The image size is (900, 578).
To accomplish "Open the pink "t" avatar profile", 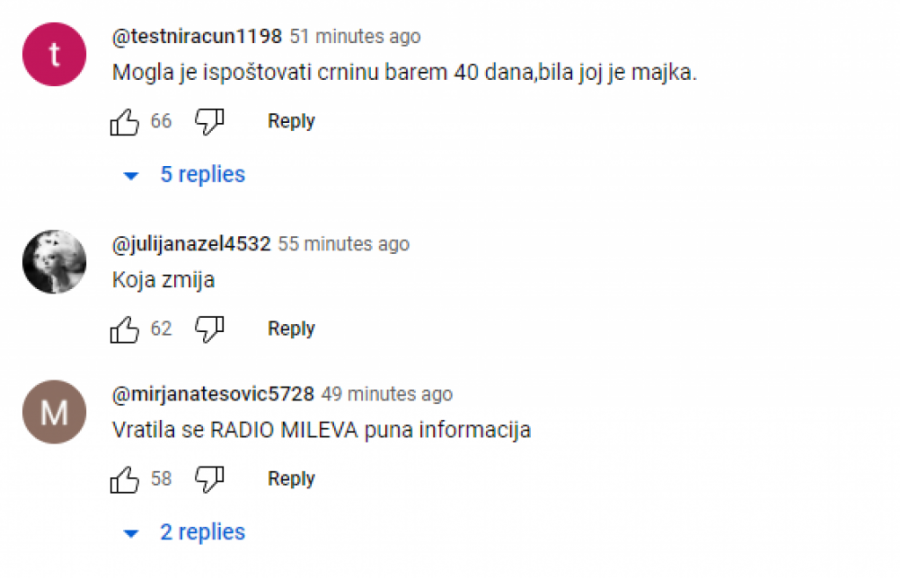I will [x=55, y=55].
